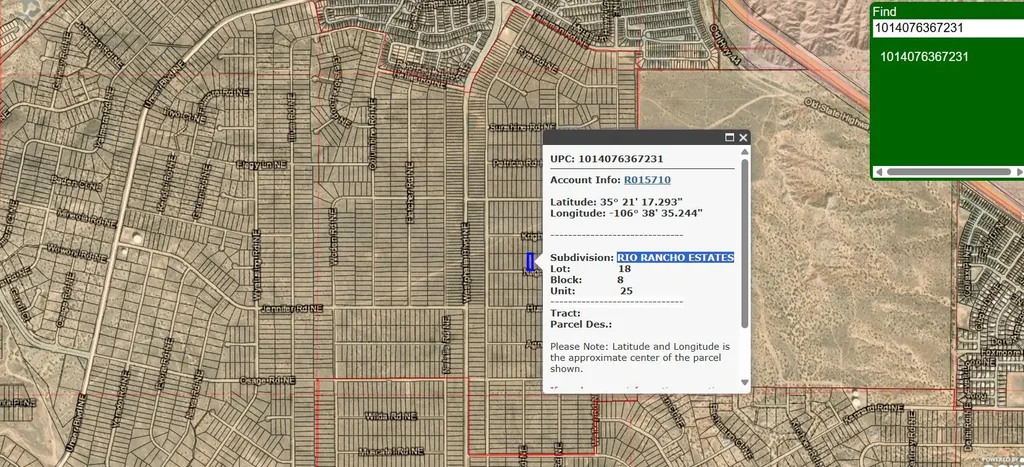This screenshot has width=1024, height=467.
Task: Click the highlighted RIO RANCHO ESTATES text
Action: [x=675, y=257]
